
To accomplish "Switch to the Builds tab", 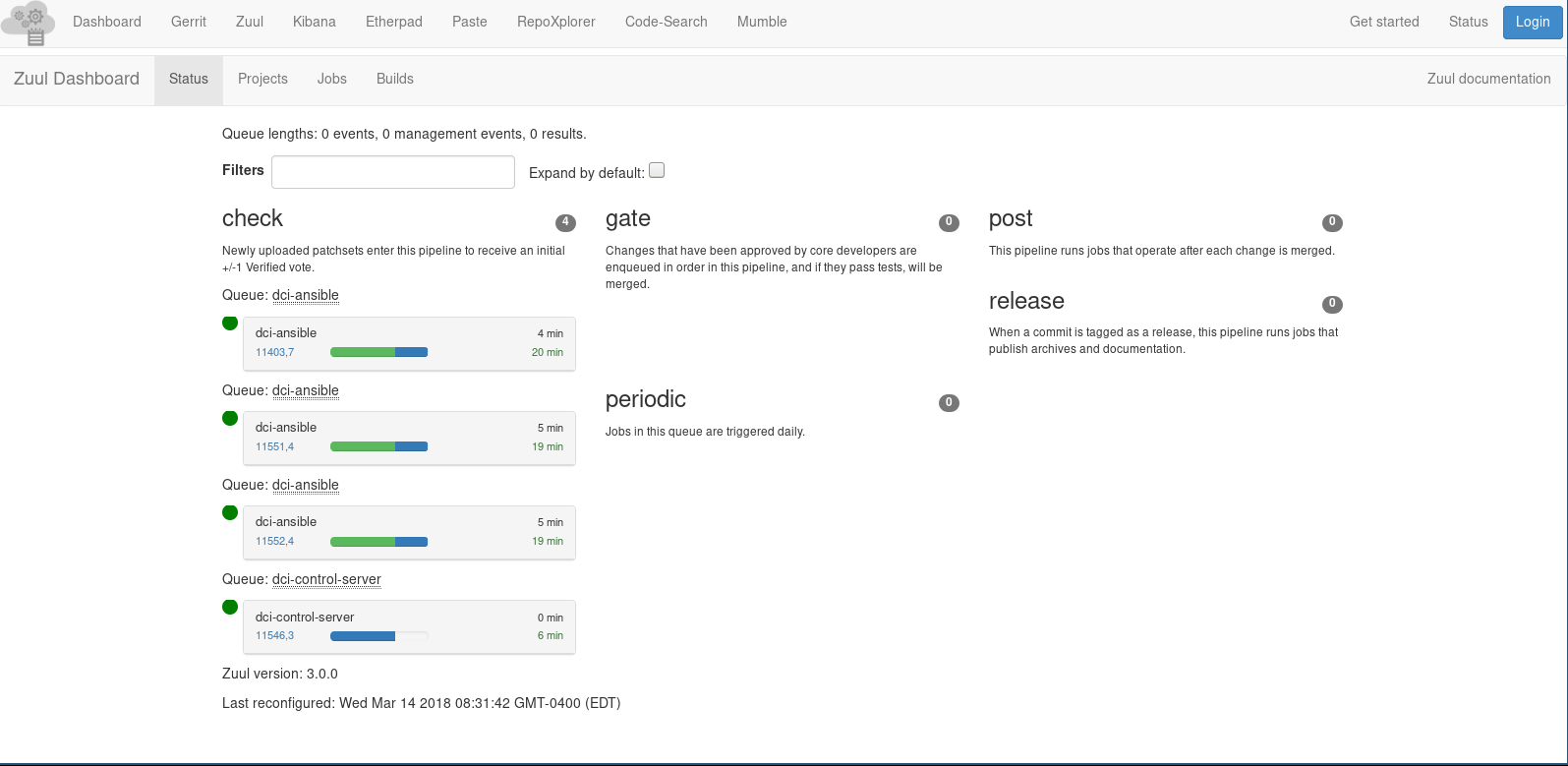I will point(394,79).
